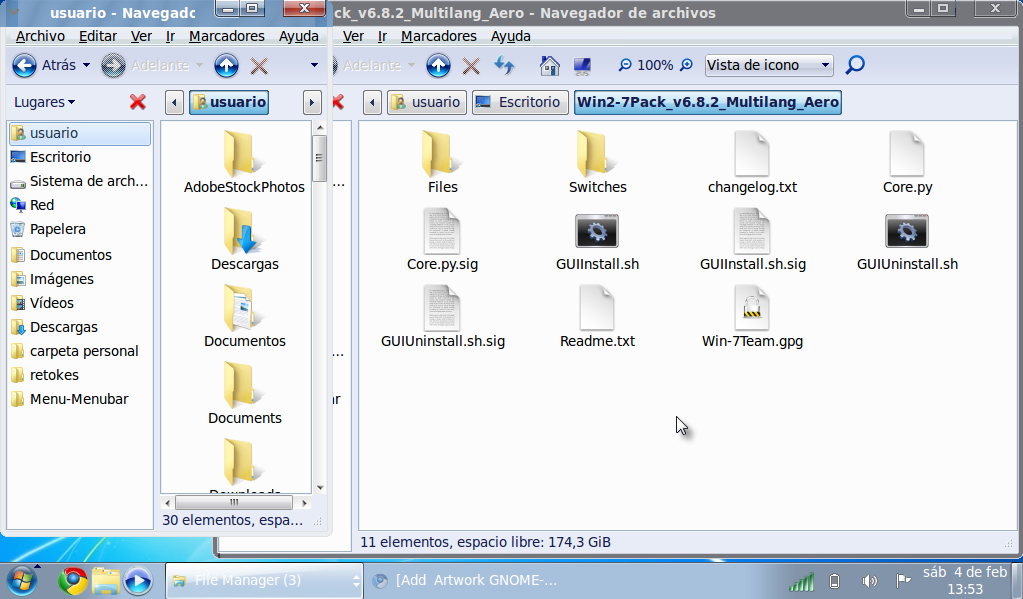The width and height of the screenshot is (1023, 599).
Task: Click right path arrow in usuario window
Action: pos(312,102)
